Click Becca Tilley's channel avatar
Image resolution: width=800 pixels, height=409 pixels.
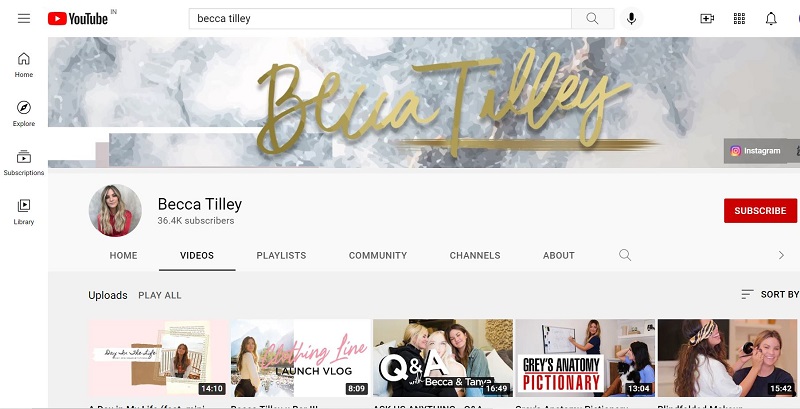(115, 210)
